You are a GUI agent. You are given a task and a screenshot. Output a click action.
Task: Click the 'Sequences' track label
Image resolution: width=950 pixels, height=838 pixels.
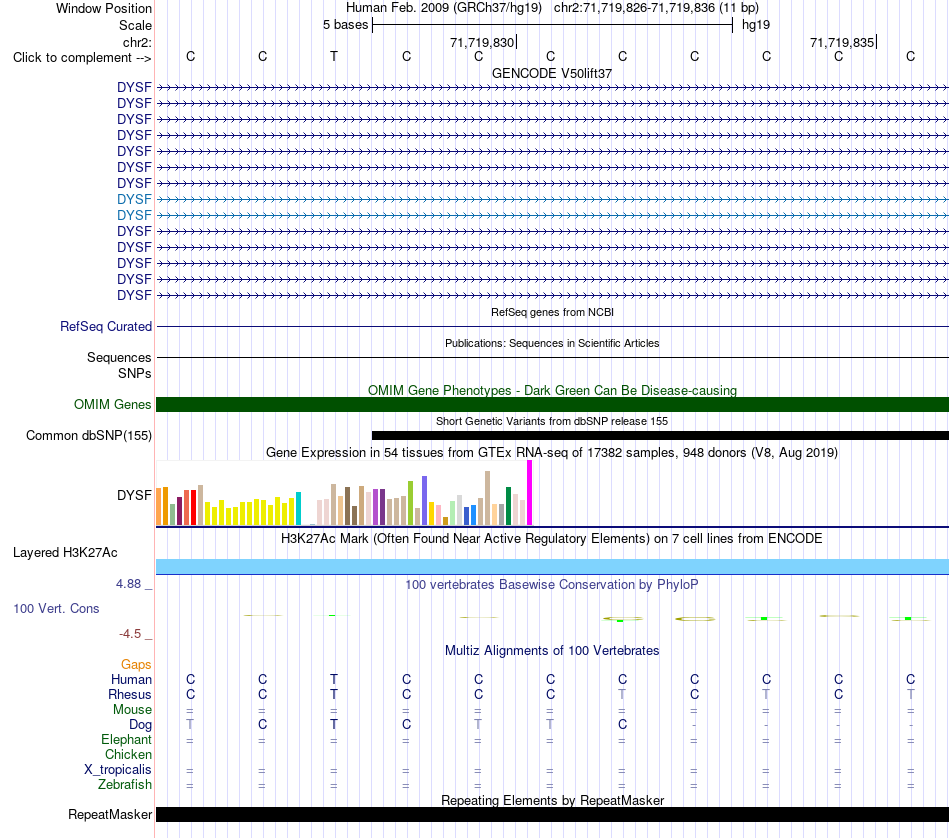tap(119, 357)
